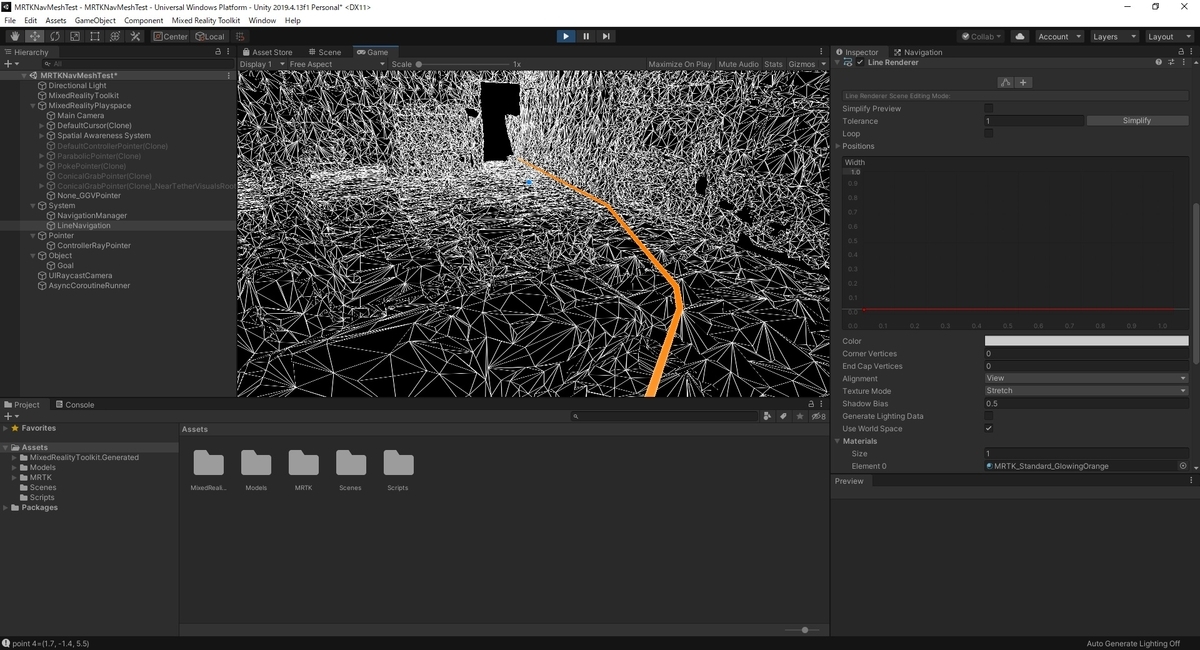Toggle Stats overlay in Game view

coord(773,64)
